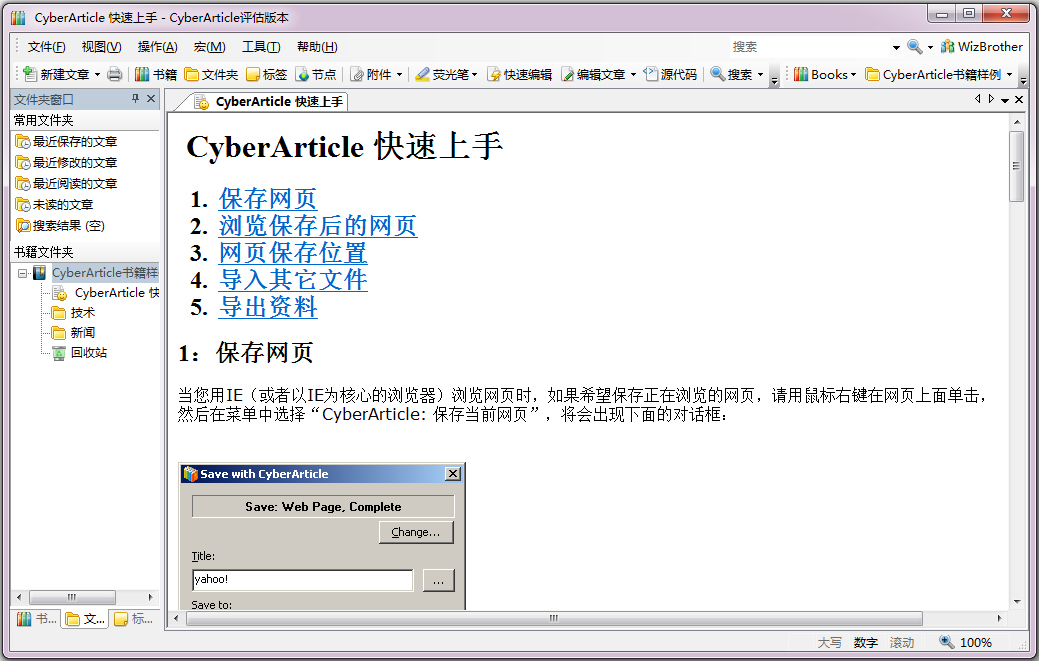Select the 新闻 folder in tree

pos(74,332)
